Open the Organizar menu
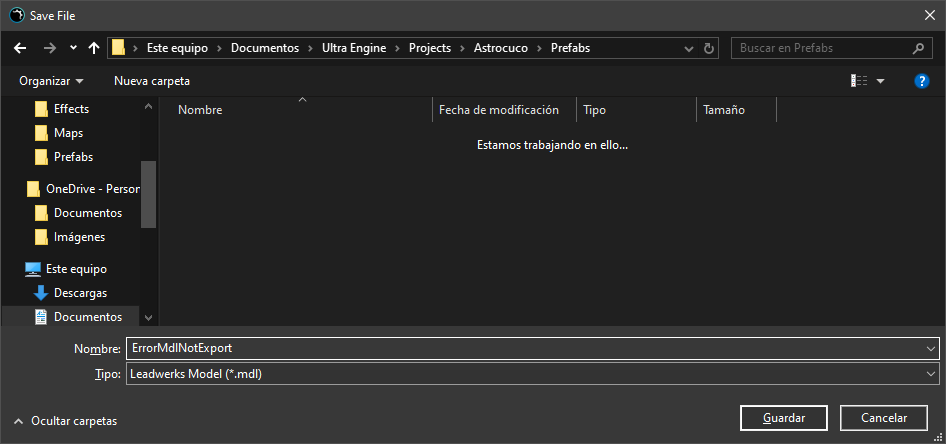 coord(51,81)
